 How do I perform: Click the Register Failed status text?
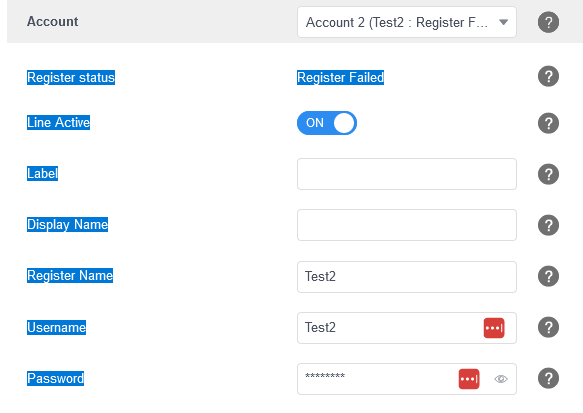click(340, 77)
